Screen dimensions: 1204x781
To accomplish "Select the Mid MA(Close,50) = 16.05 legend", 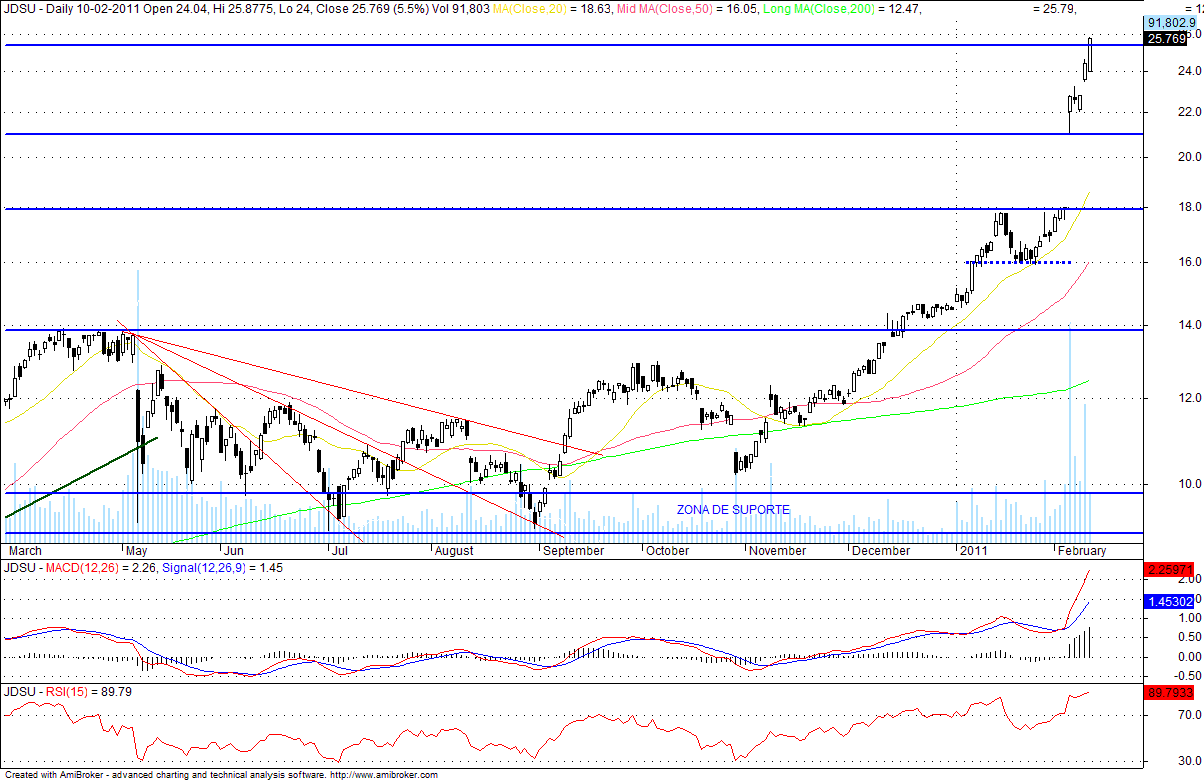I will [689, 8].
